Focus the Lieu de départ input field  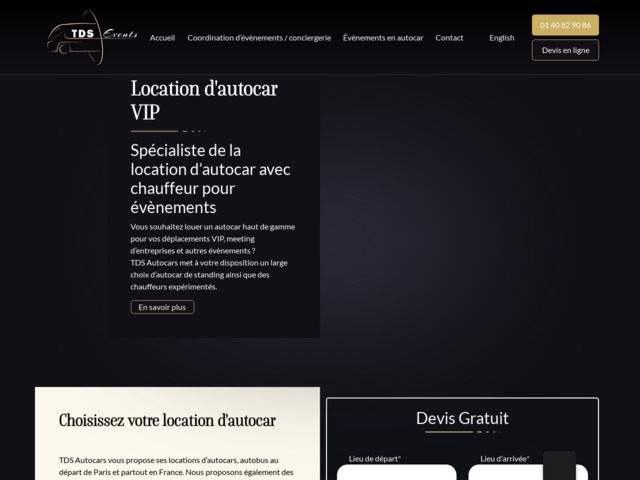point(396,473)
